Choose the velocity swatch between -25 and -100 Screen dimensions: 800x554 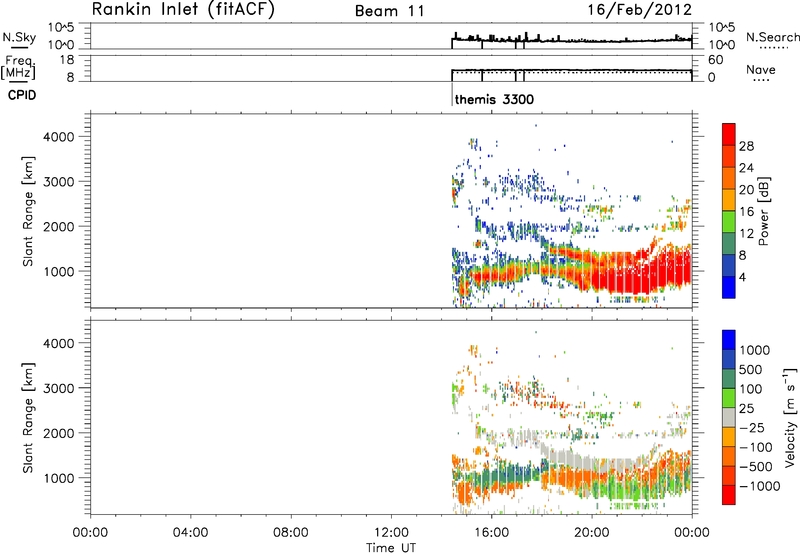(729, 437)
